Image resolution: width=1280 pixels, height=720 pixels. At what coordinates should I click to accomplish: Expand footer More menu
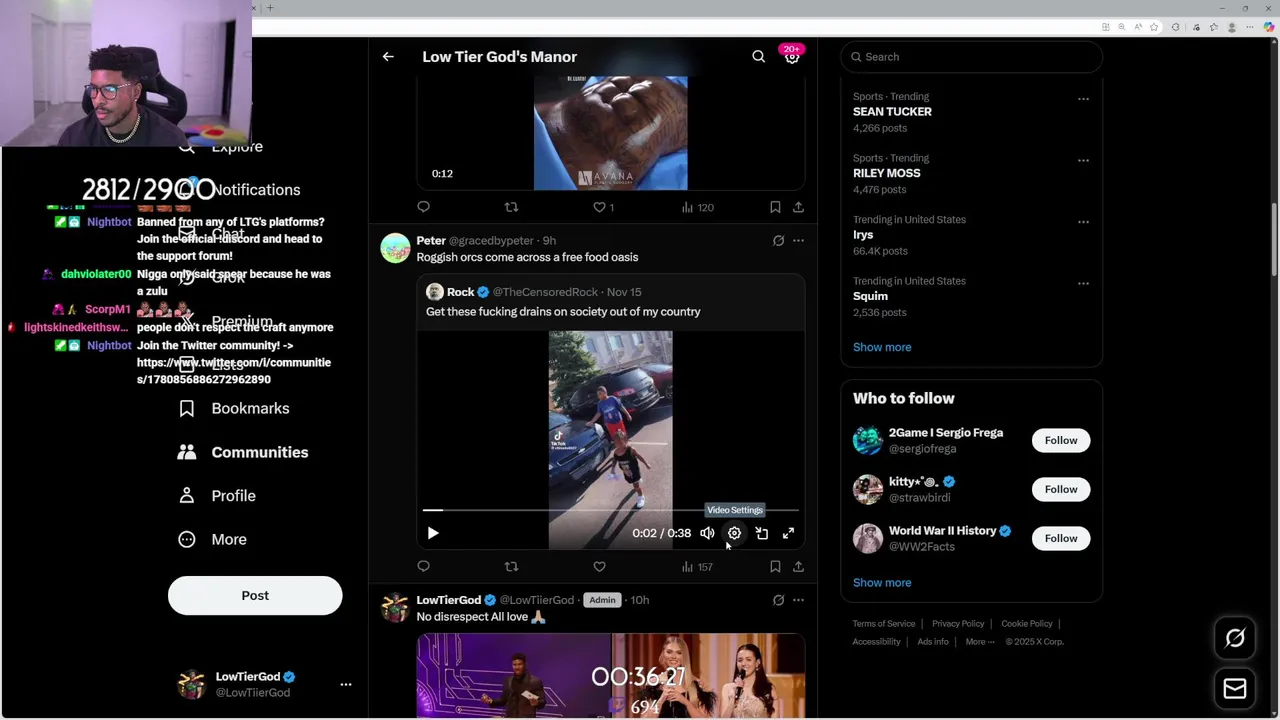(980, 642)
